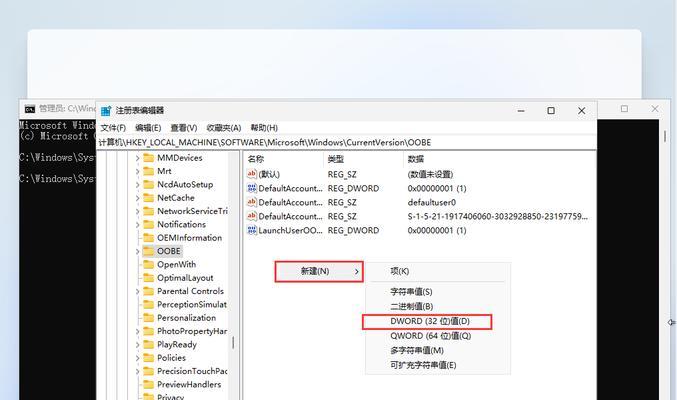
Task: Open the 编辑(E) menu
Action: coord(148,128)
